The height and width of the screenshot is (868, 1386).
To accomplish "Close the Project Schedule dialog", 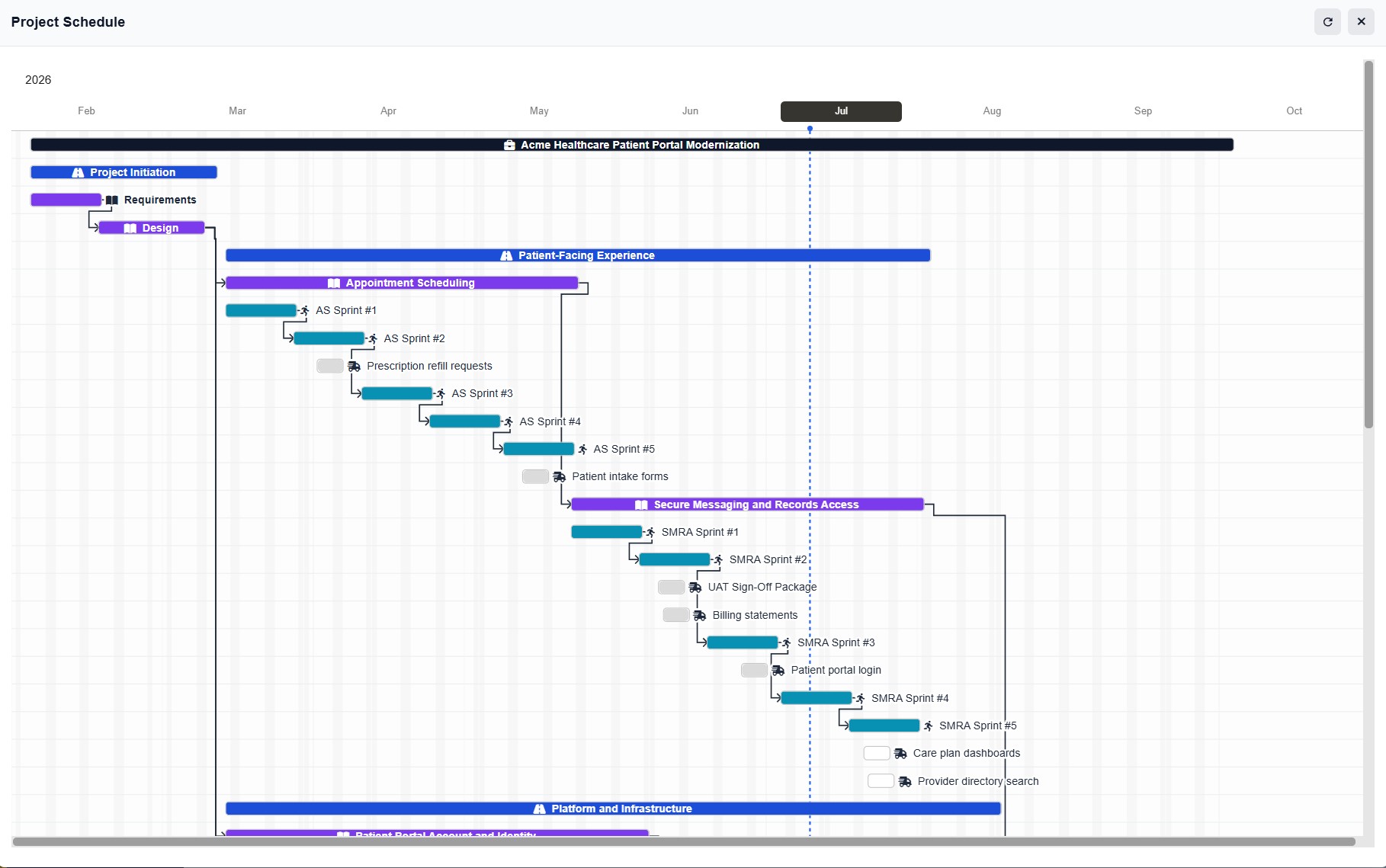I will pos(1361,22).
